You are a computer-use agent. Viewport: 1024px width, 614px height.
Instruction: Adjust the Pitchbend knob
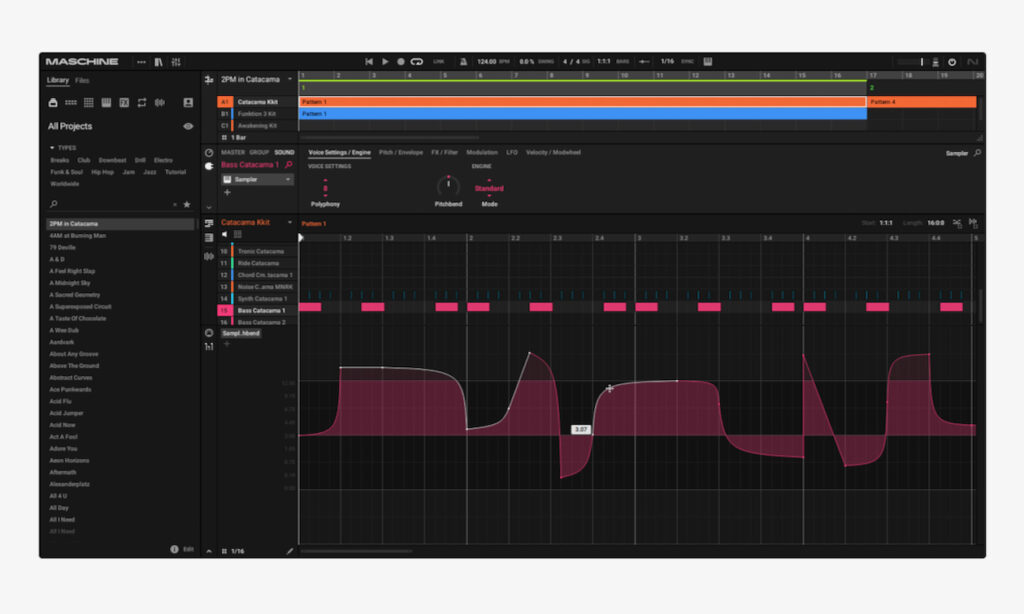tap(448, 186)
